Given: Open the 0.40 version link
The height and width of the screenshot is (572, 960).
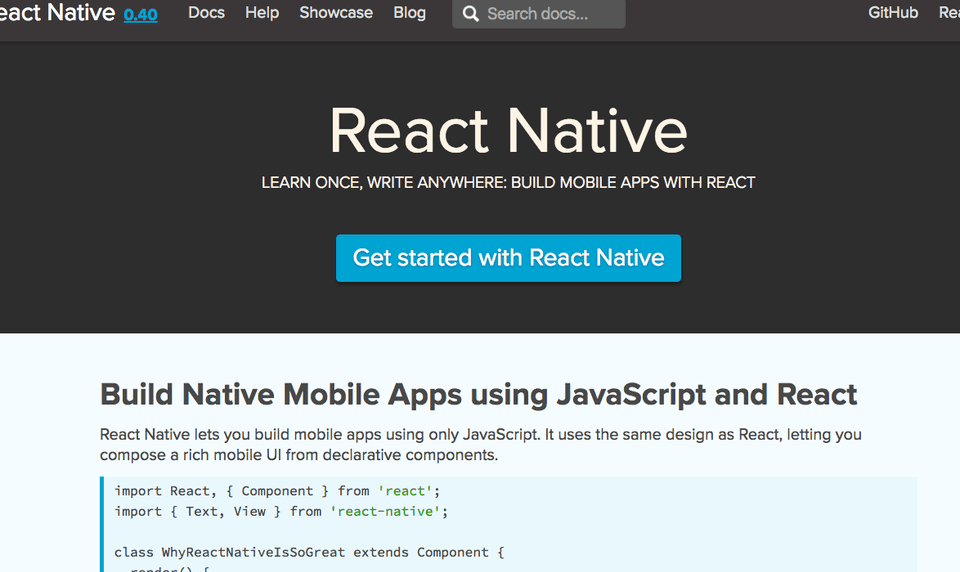Looking at the screenshot, I should tap(140, 14).
